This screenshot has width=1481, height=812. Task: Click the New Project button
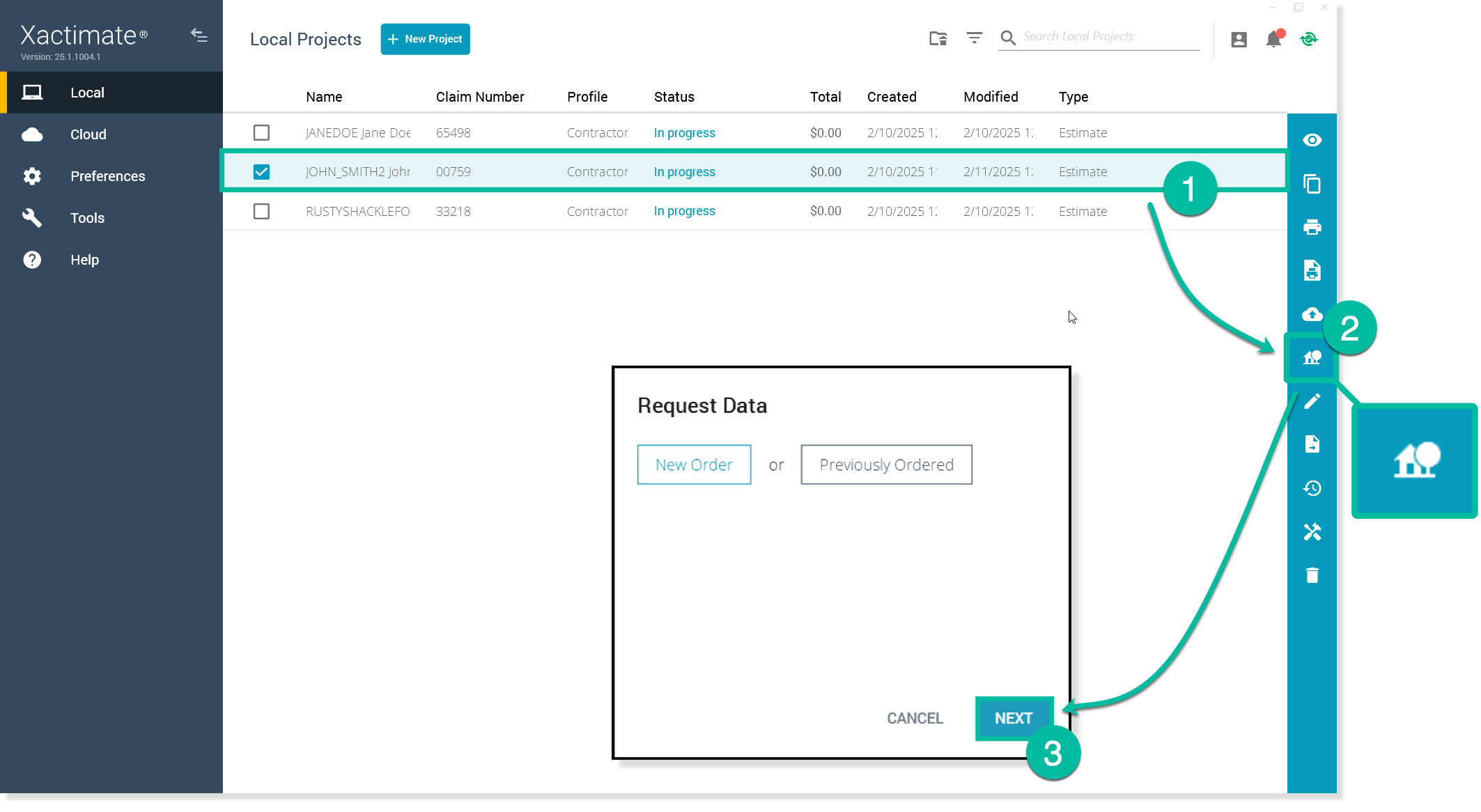[425, 39]
